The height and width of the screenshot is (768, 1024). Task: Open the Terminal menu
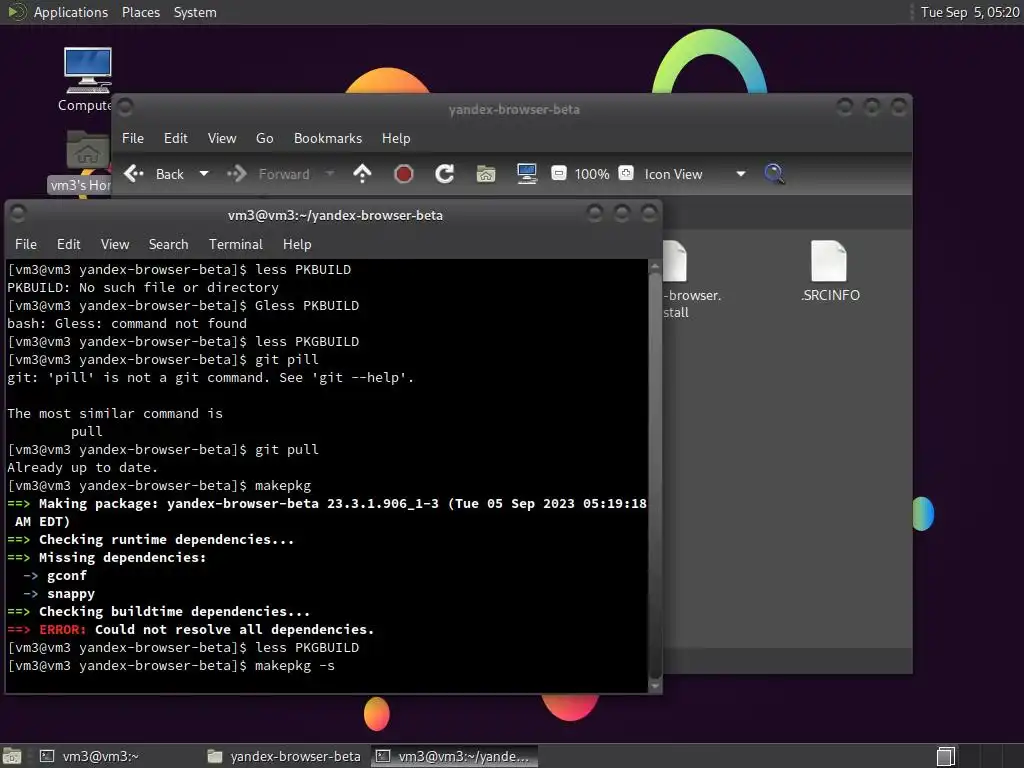[236, 244]
